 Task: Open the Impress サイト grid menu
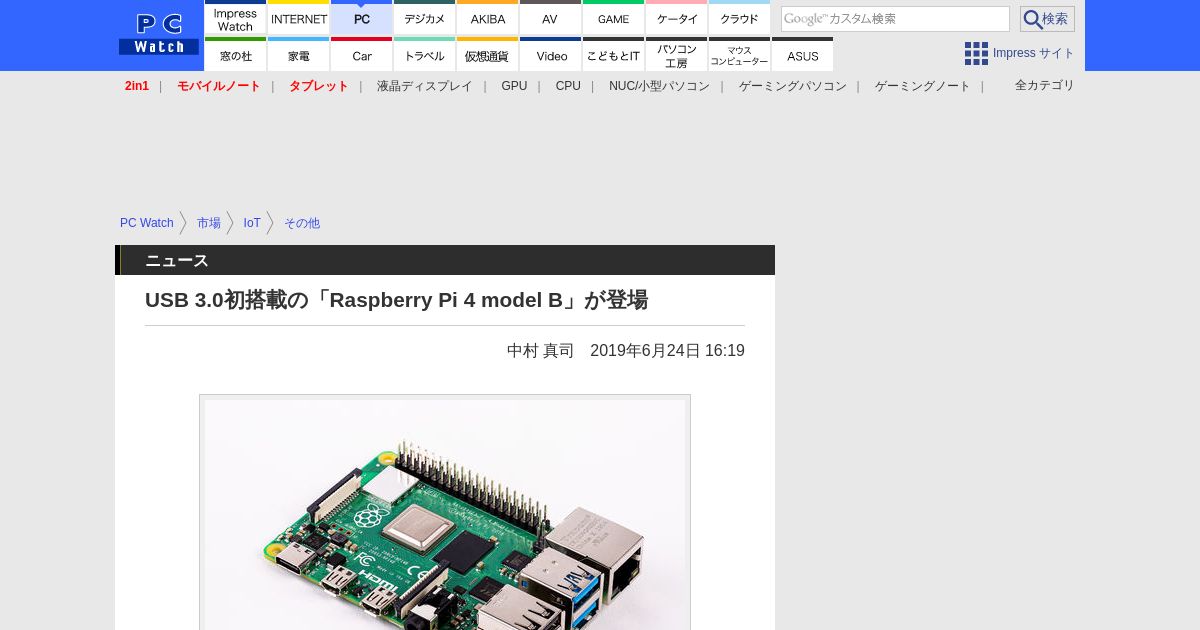[1019, 53]
